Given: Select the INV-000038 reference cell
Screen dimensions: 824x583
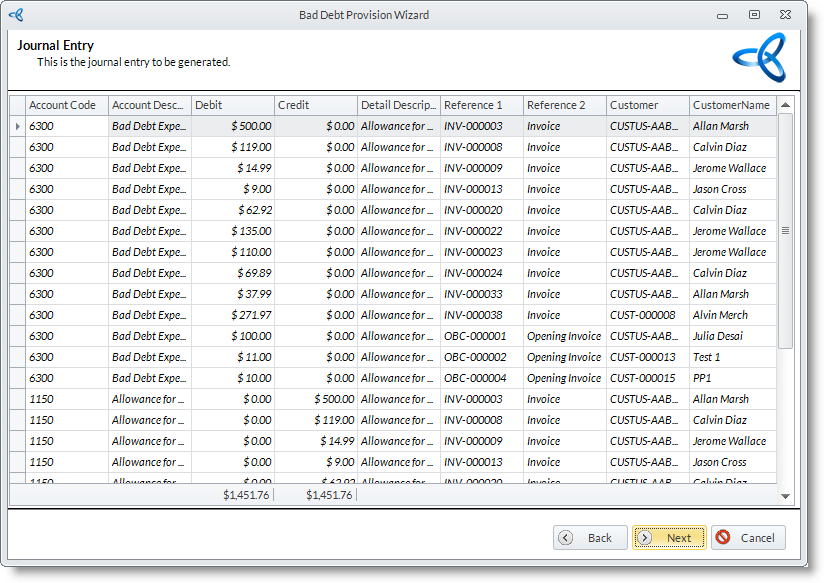Looking at the screenshot, I should pos(481,315).
